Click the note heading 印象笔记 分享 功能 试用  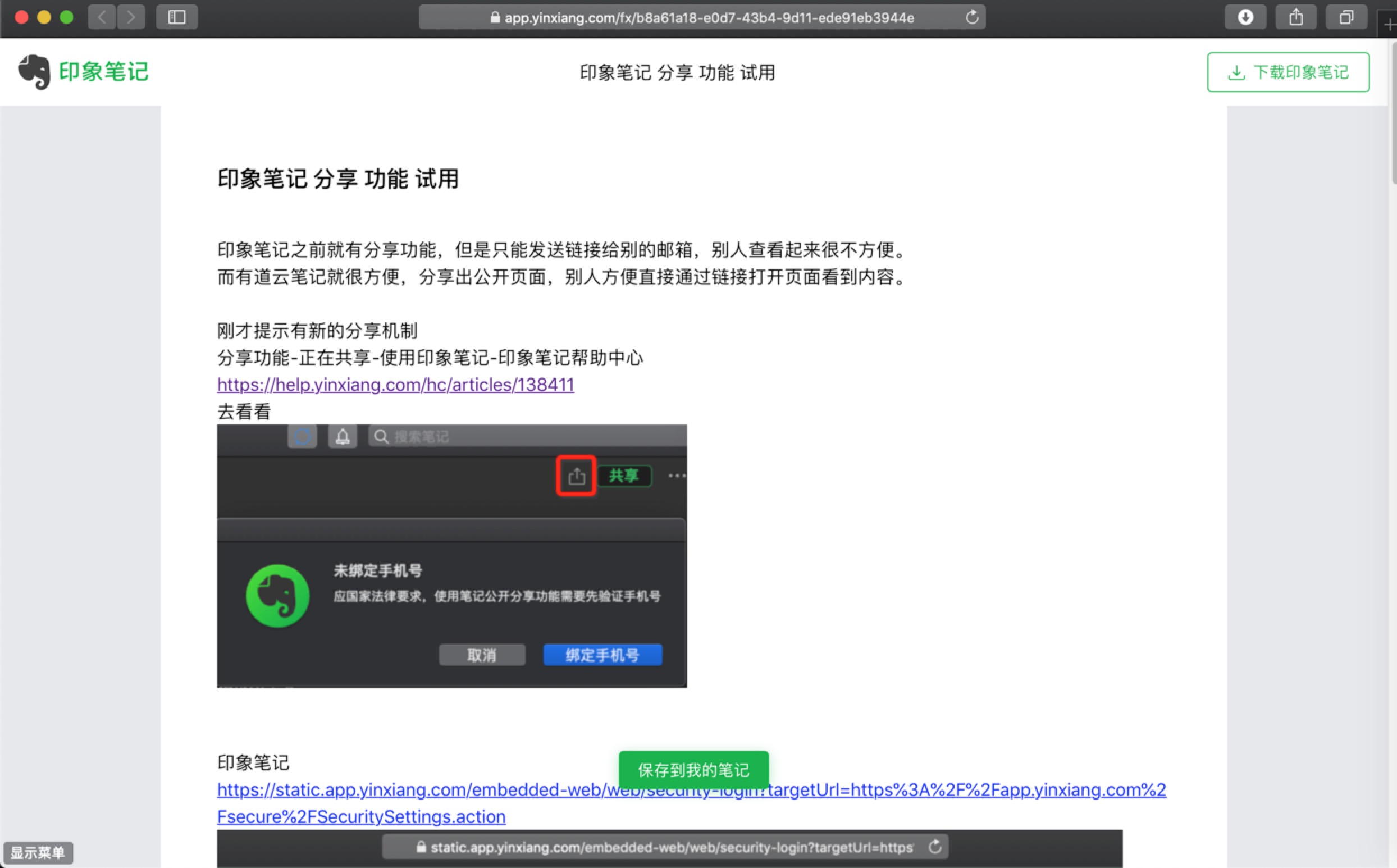[x=338, y=179]
